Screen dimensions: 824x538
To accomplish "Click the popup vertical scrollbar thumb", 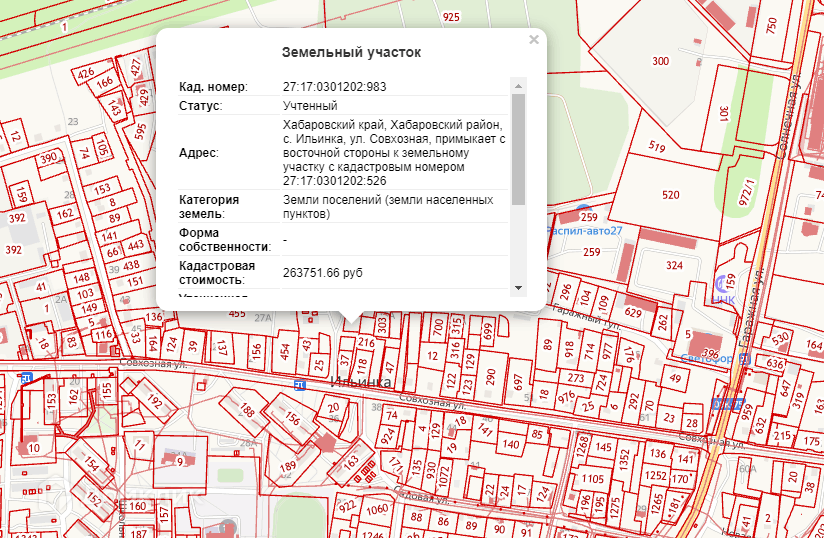I will 518,149.
